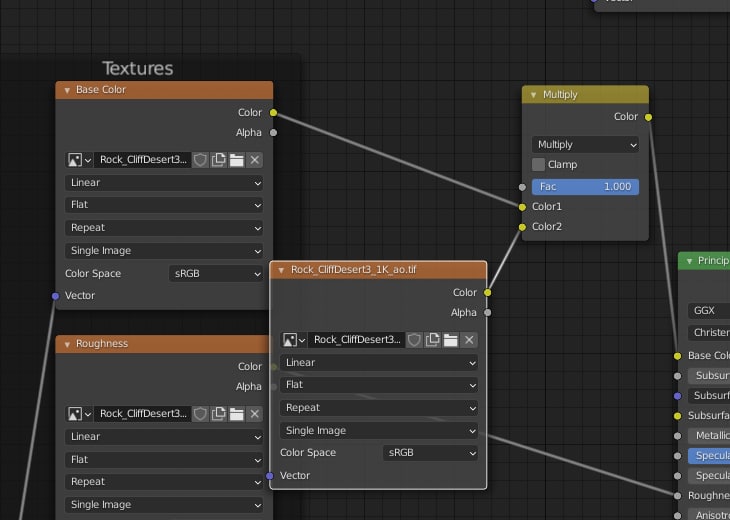This screenshot has width=730, height=520.
Task: Open Linear interpolation dropdown in Base Color node
Action: [164, 182]
